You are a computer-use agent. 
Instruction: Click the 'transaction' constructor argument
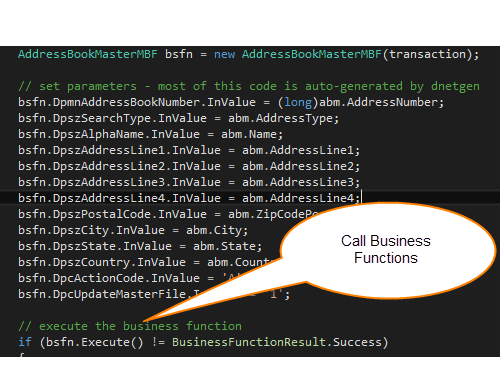[427, 54]
